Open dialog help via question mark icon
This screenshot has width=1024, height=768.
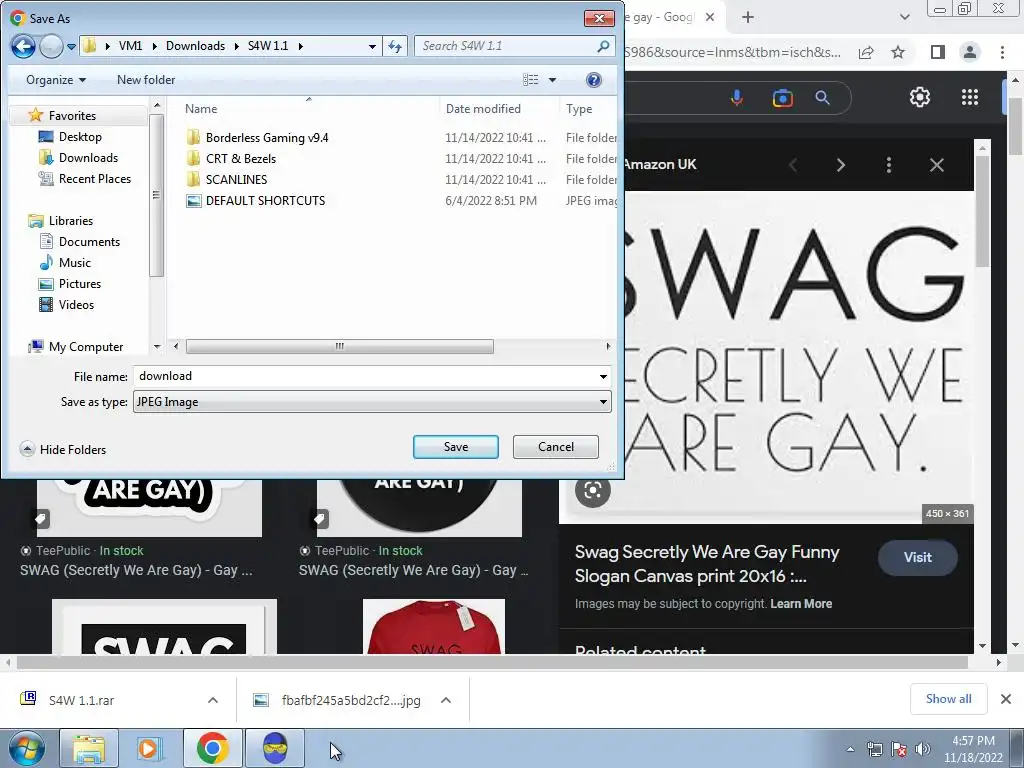594,80
